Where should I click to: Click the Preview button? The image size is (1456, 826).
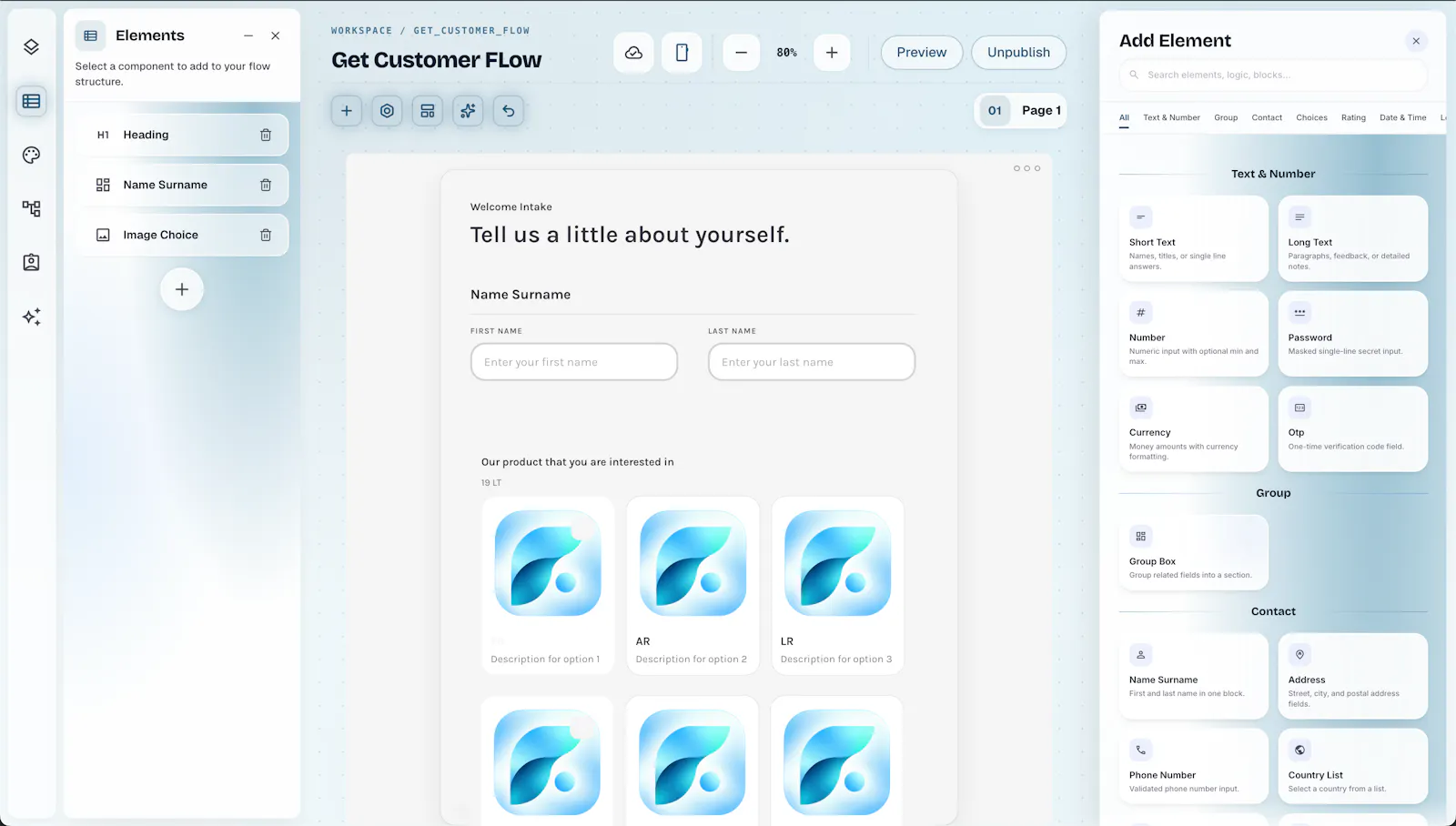click(922, 53)
